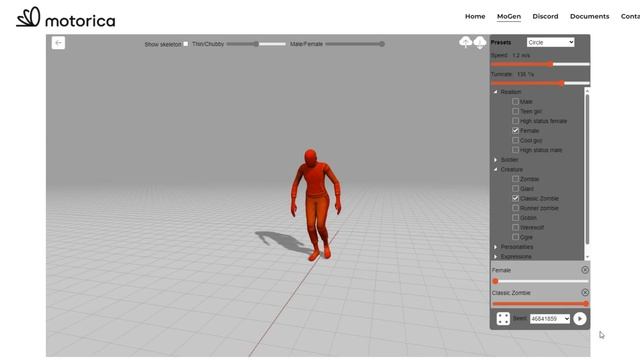Adjust the Thin/Chubby slider
640x360 pixels.
click(x=256, y=44)
